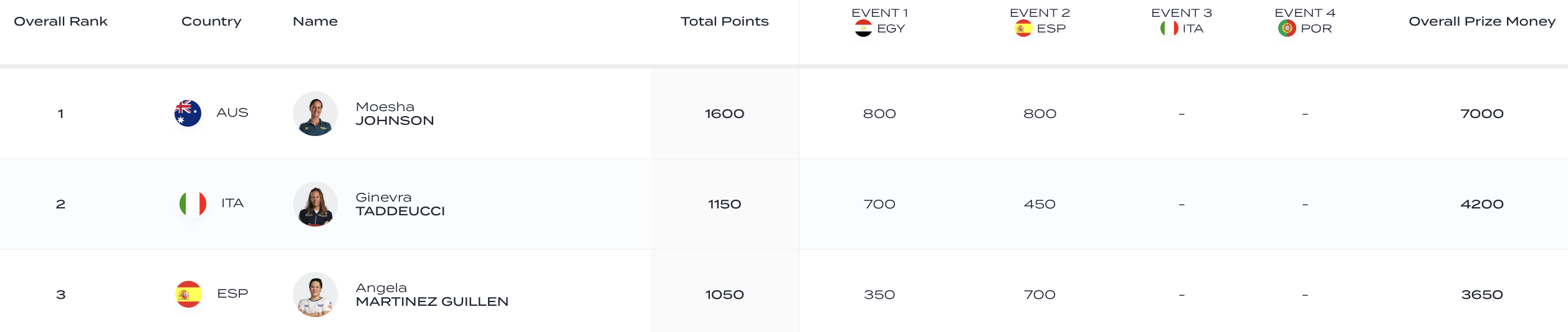Sort by Total Points column header
1568x332 pixels.
tap(724, 22)
